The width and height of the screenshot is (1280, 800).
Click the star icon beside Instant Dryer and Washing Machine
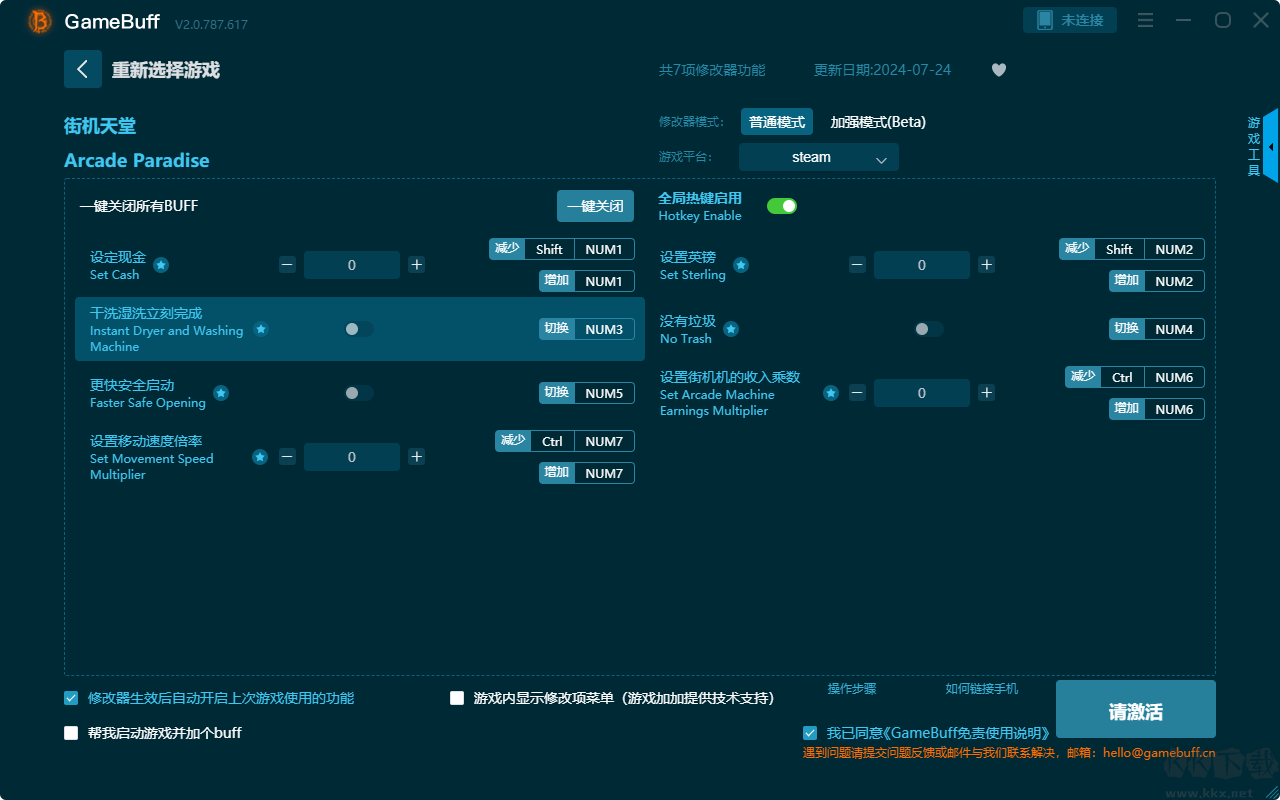click(x=261, y=329)
